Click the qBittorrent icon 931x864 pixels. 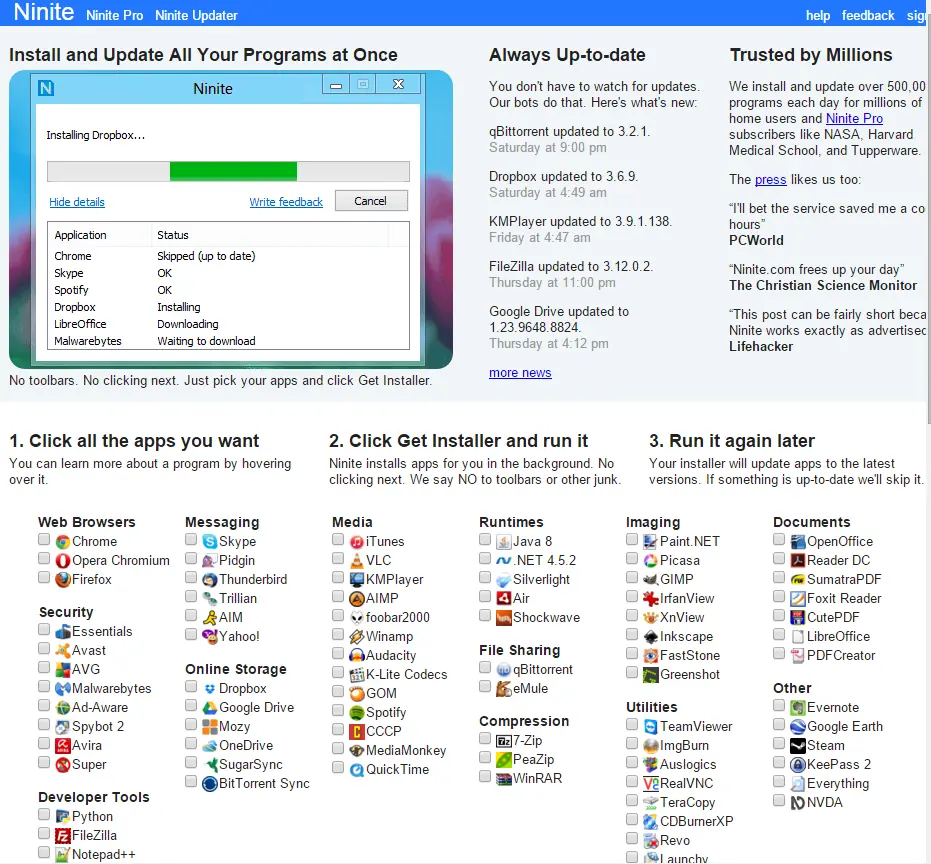click(x=504, y=670)
